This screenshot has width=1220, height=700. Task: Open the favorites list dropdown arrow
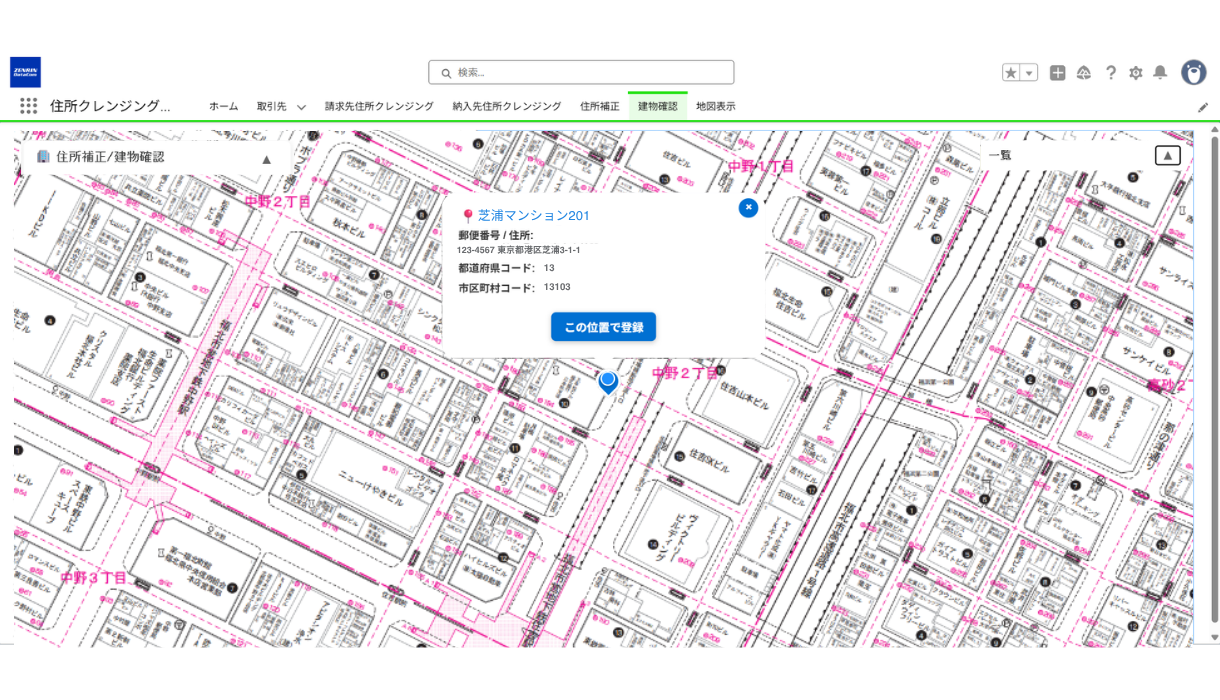(1029, 73)
